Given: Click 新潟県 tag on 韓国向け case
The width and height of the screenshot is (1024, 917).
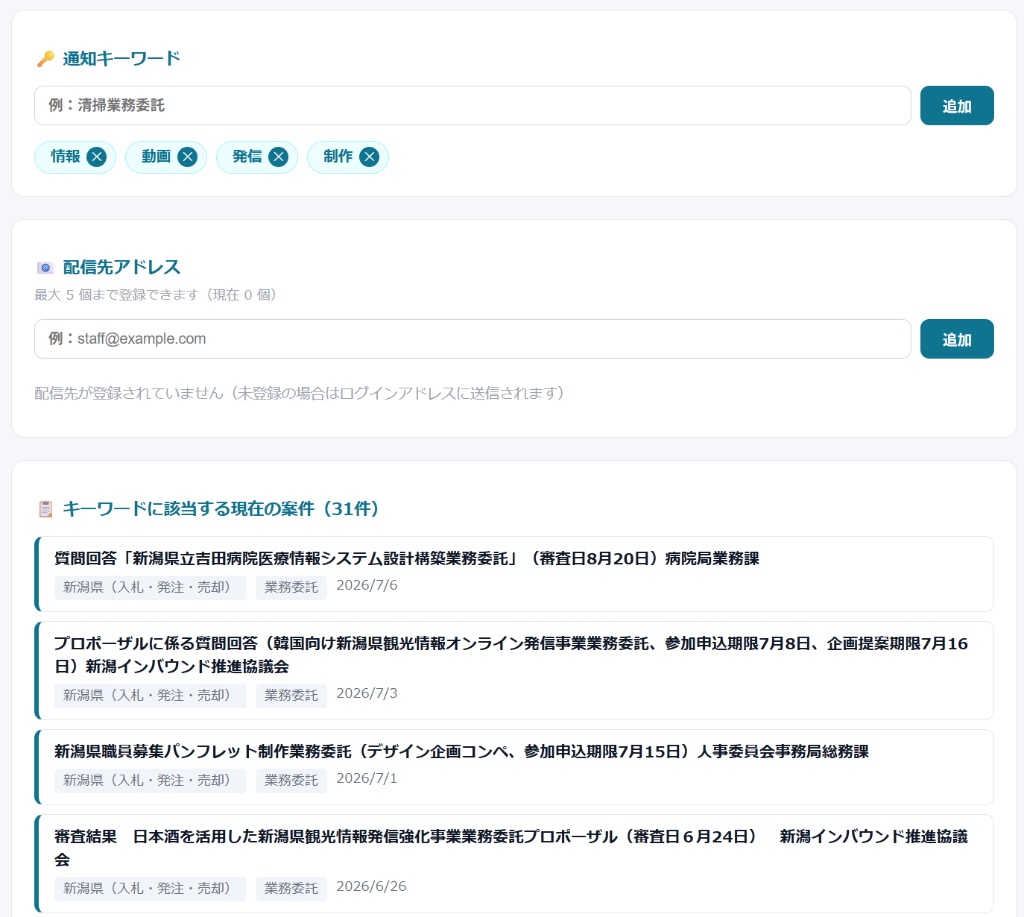Looking at the screenshot, I should pyautogui.click(x=150, y=696).
